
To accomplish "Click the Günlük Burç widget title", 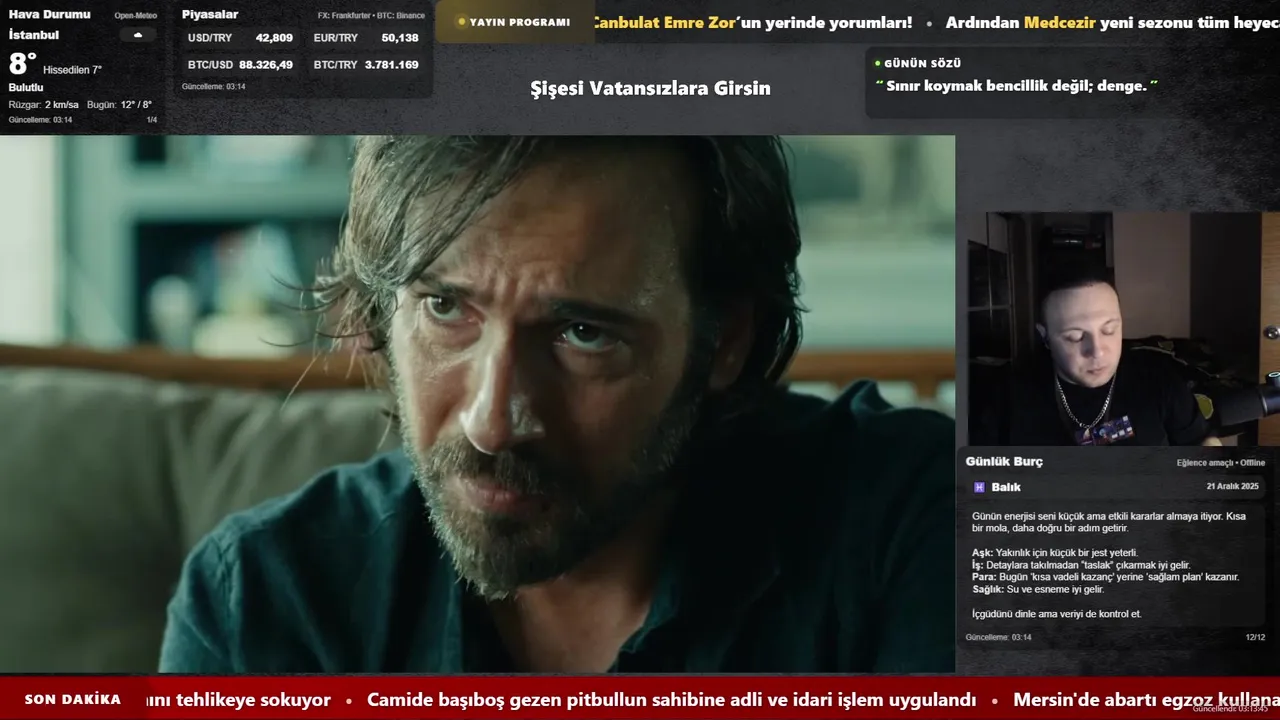I will tap(1004, 461).
